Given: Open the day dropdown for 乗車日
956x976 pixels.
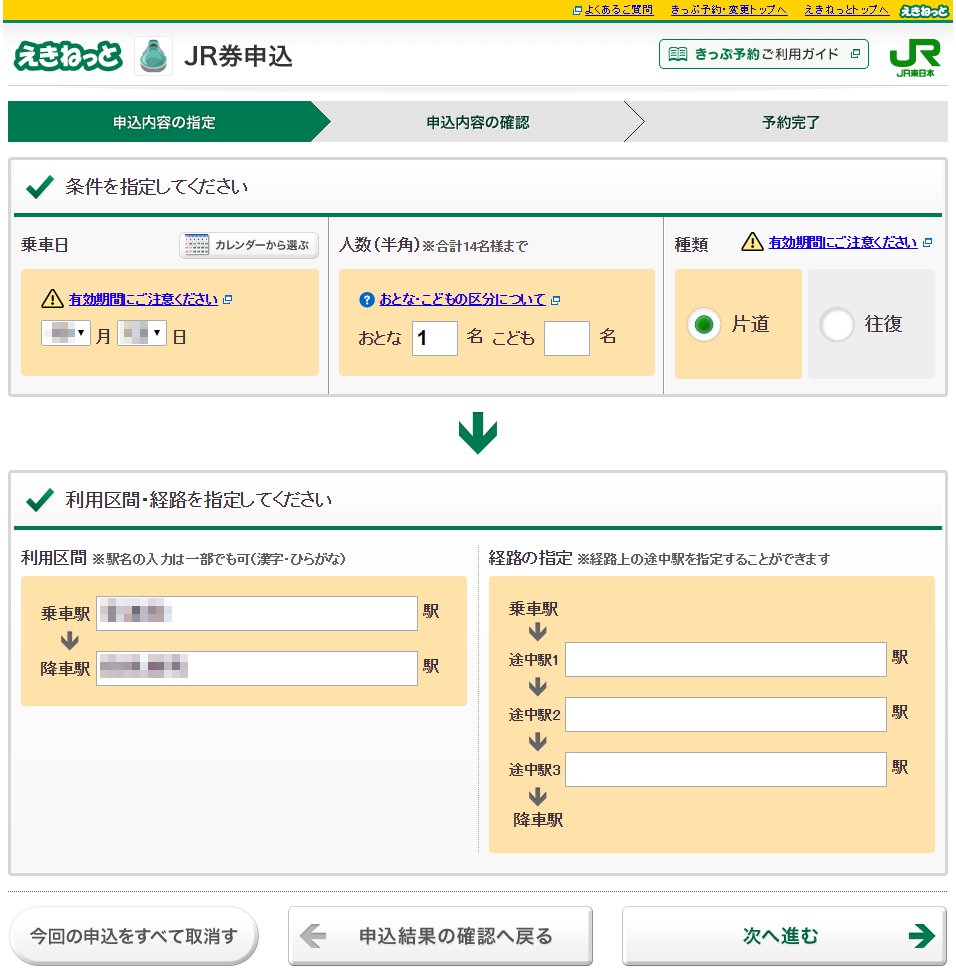Looking at the screenshot, I should pos(142,333).
